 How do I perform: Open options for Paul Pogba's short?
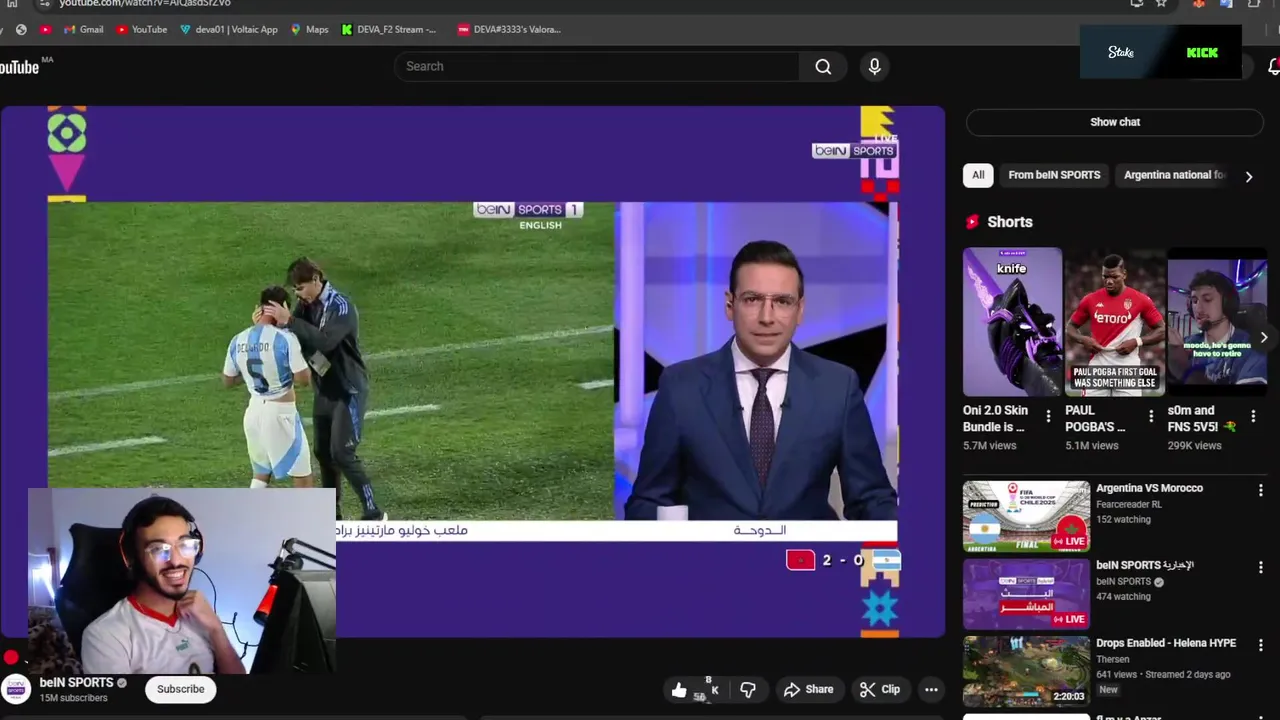(x=1151, y=416)
